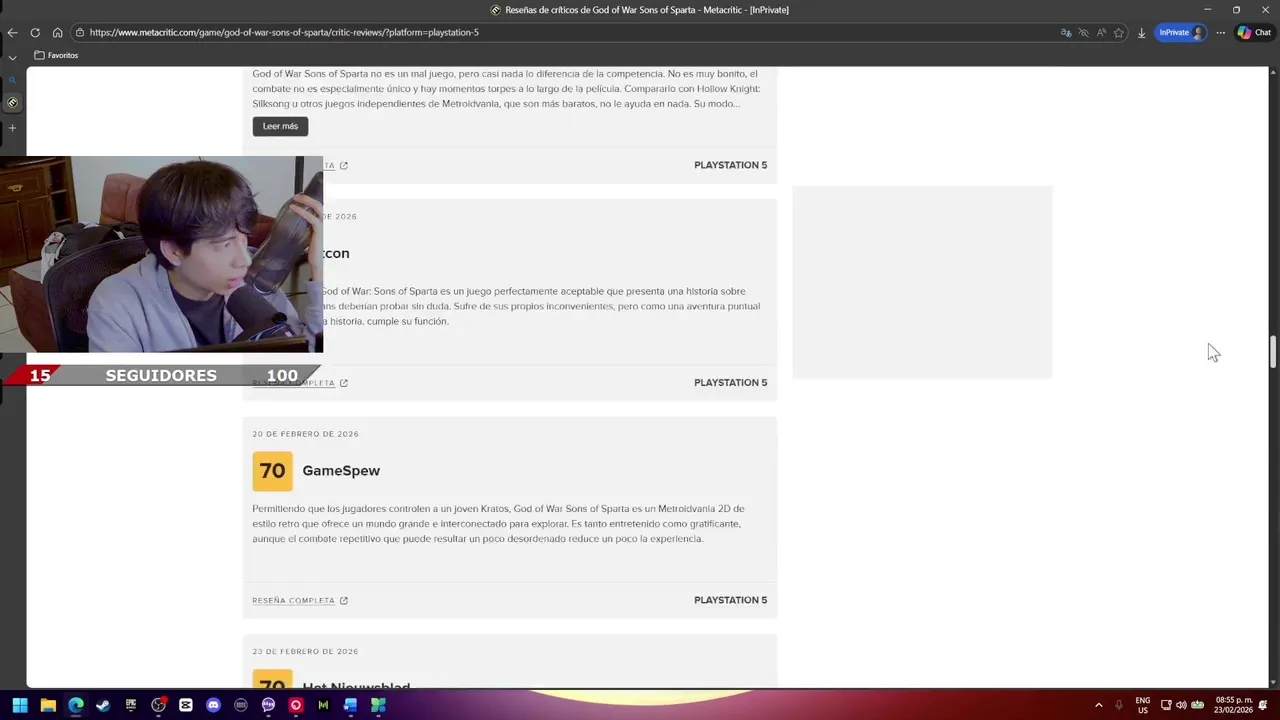Click GameSpew card's PLAYSTATION 5 label

(730, 600)
